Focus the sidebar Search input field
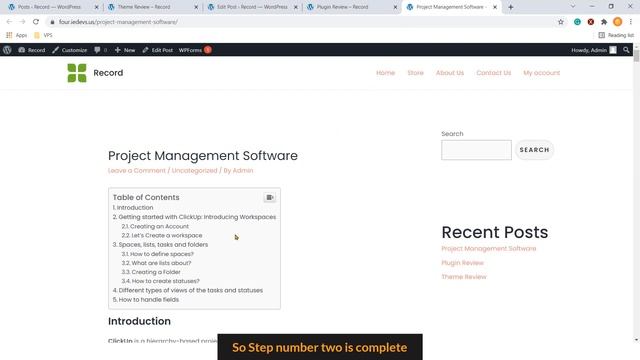Viewport: 640px width, 360px height. tap(476, 150)
